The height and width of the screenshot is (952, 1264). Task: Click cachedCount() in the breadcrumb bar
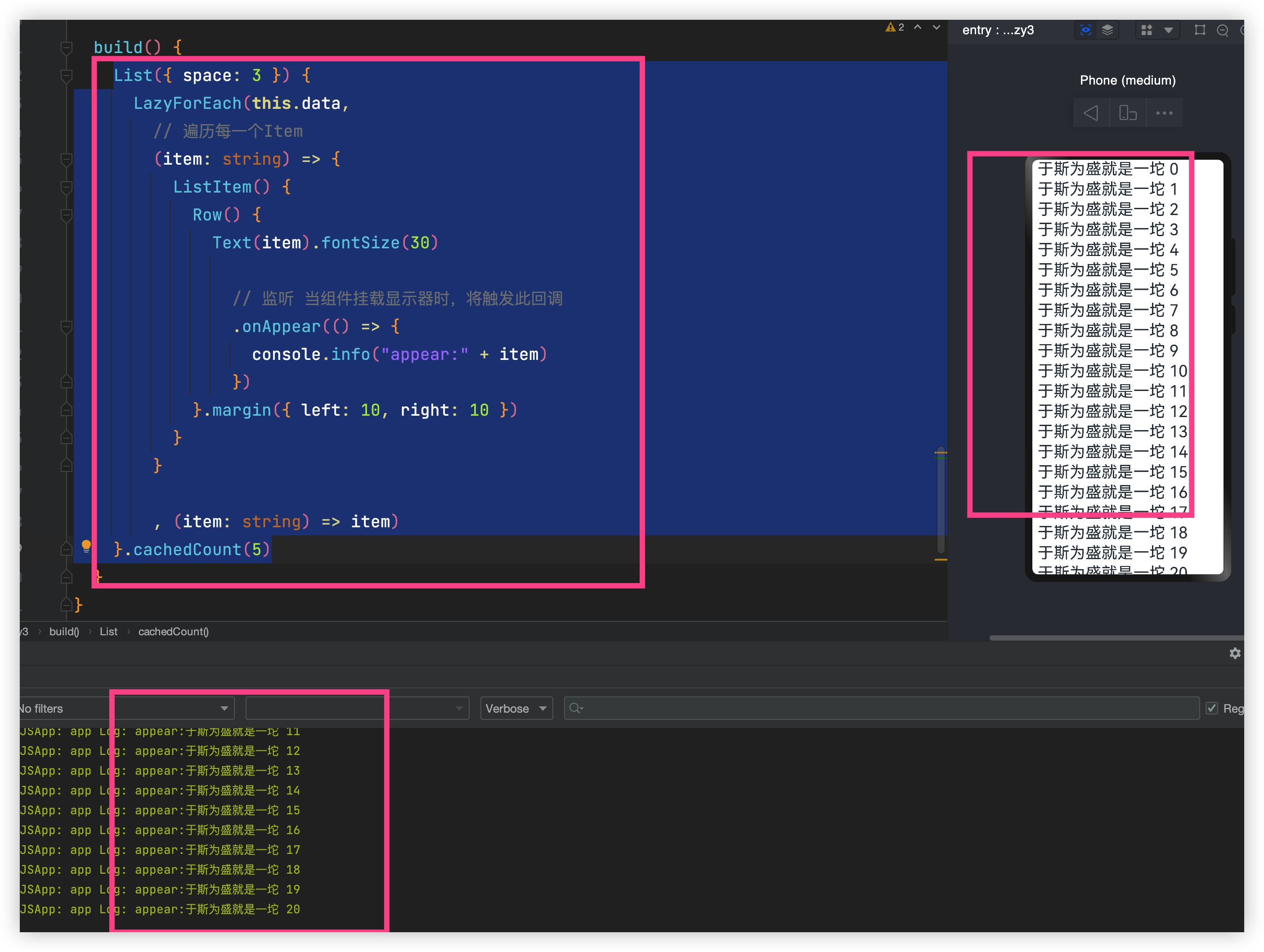pos(174,631)
